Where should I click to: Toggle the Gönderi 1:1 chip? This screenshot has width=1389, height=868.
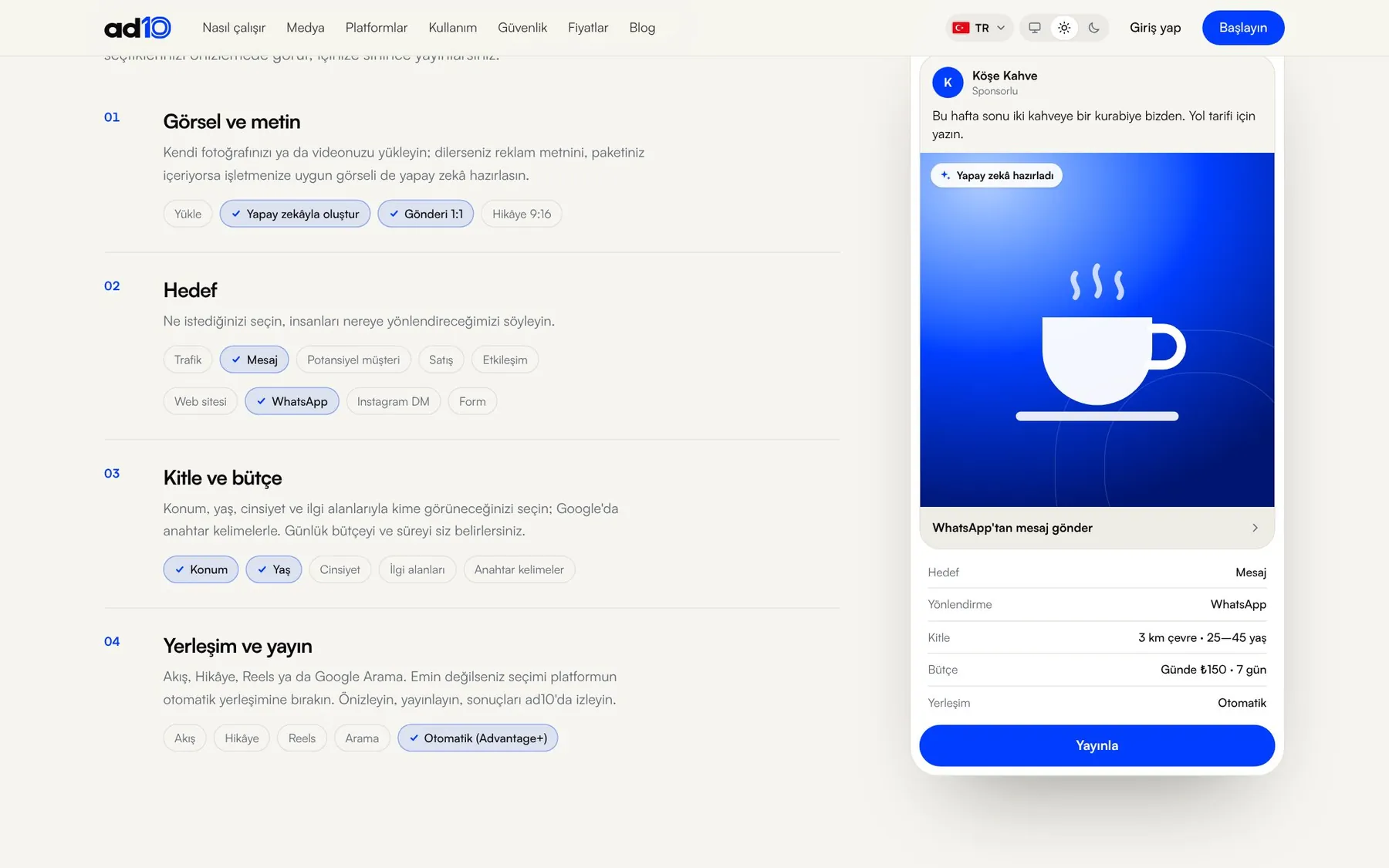pyautogui.click(x=425, y=214)
